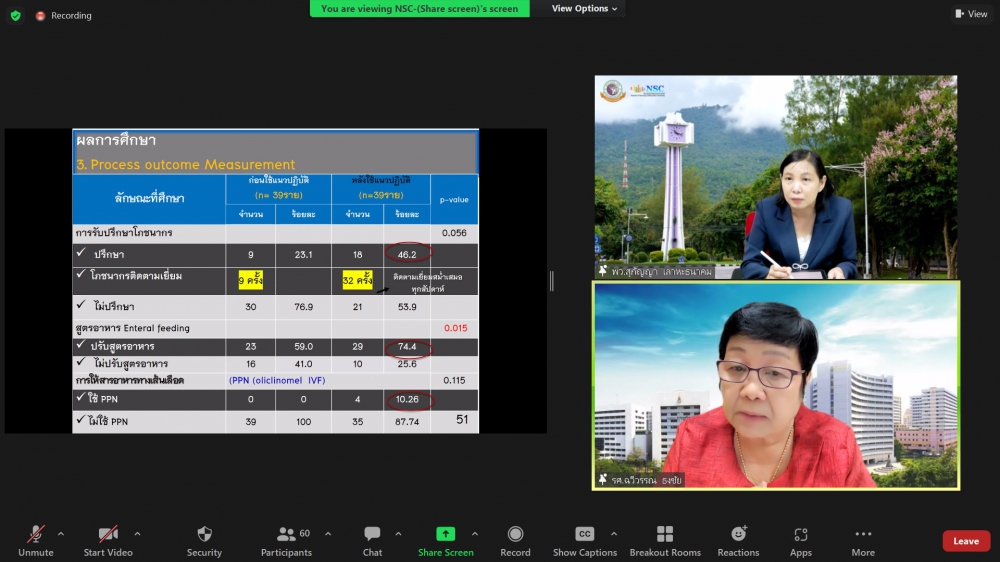Open the Participants panel
Viewport: 1000px width, 562px height.
pos(287,534)
